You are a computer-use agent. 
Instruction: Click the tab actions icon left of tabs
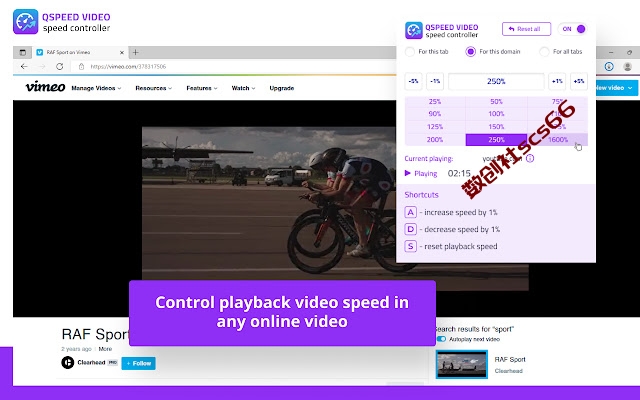pyautogui.click(x=23, y=52)
